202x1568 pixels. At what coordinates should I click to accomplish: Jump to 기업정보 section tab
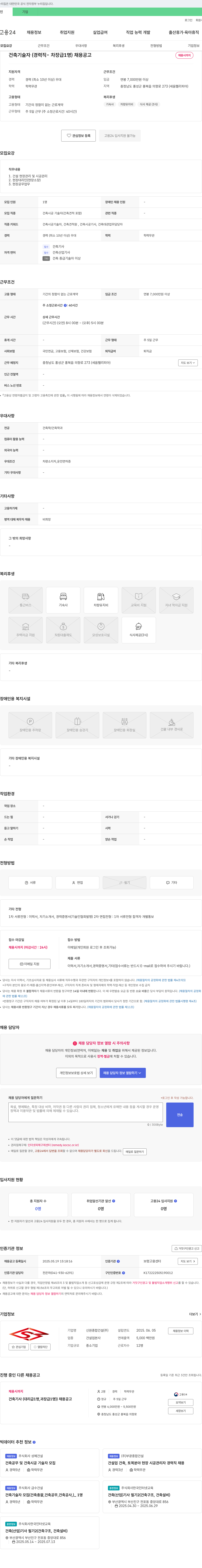(x=194, y=46)
